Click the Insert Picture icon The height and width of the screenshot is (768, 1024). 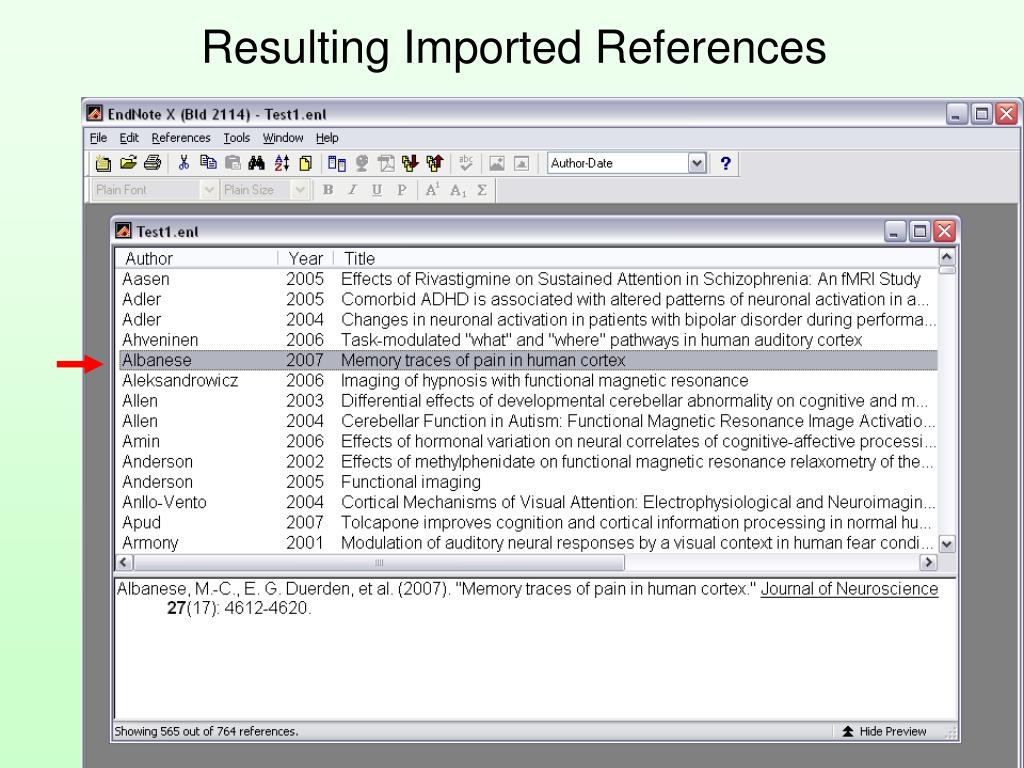tap(497, 163)
